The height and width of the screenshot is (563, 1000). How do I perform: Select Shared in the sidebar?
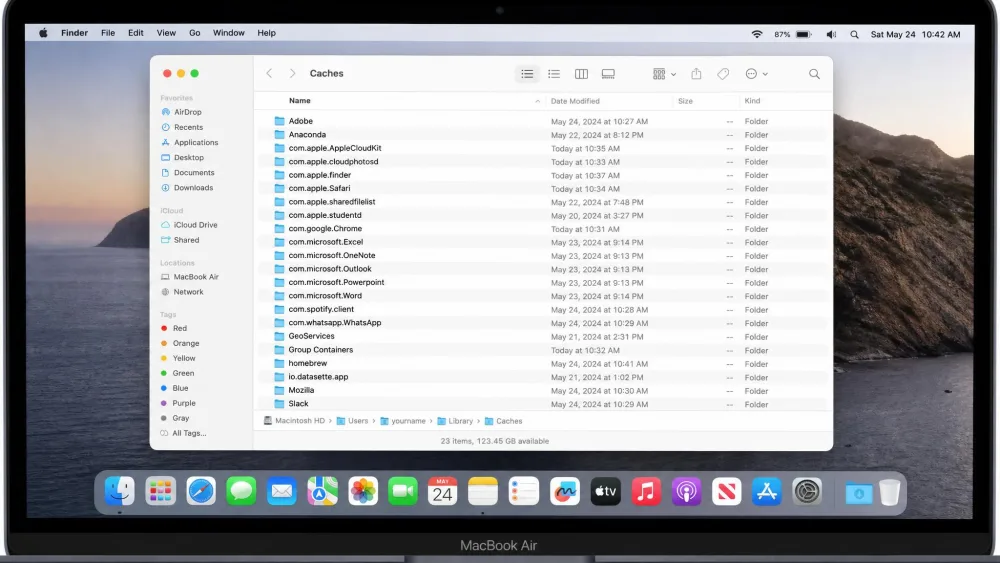pyautogui.click(x=186, y=240)
